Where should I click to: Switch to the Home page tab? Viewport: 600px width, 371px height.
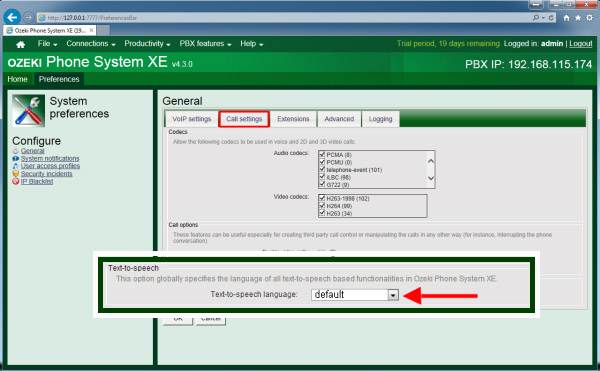tap(18, 79)
